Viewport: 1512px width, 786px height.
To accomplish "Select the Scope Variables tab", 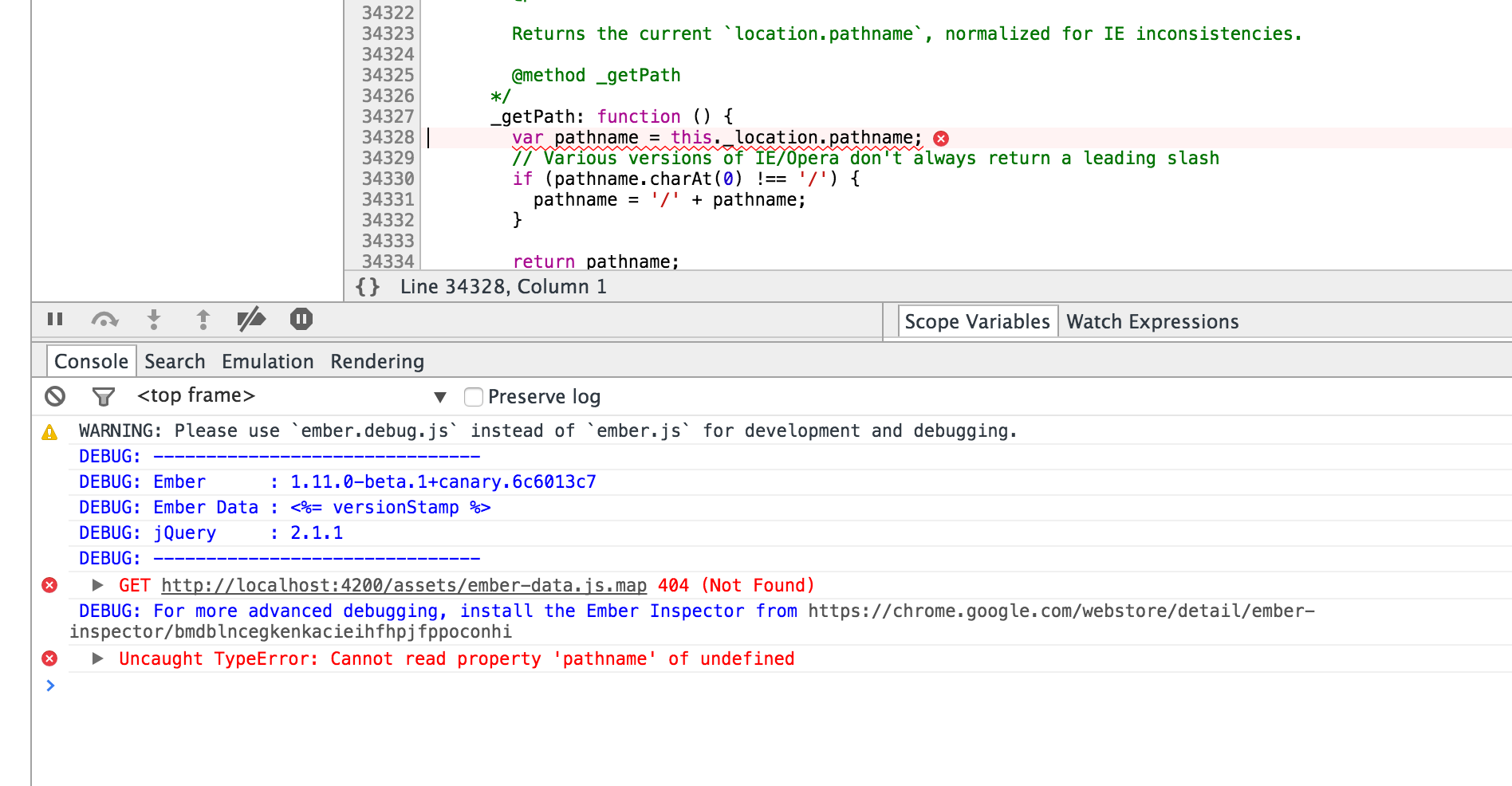I will (x=978, y=321).
